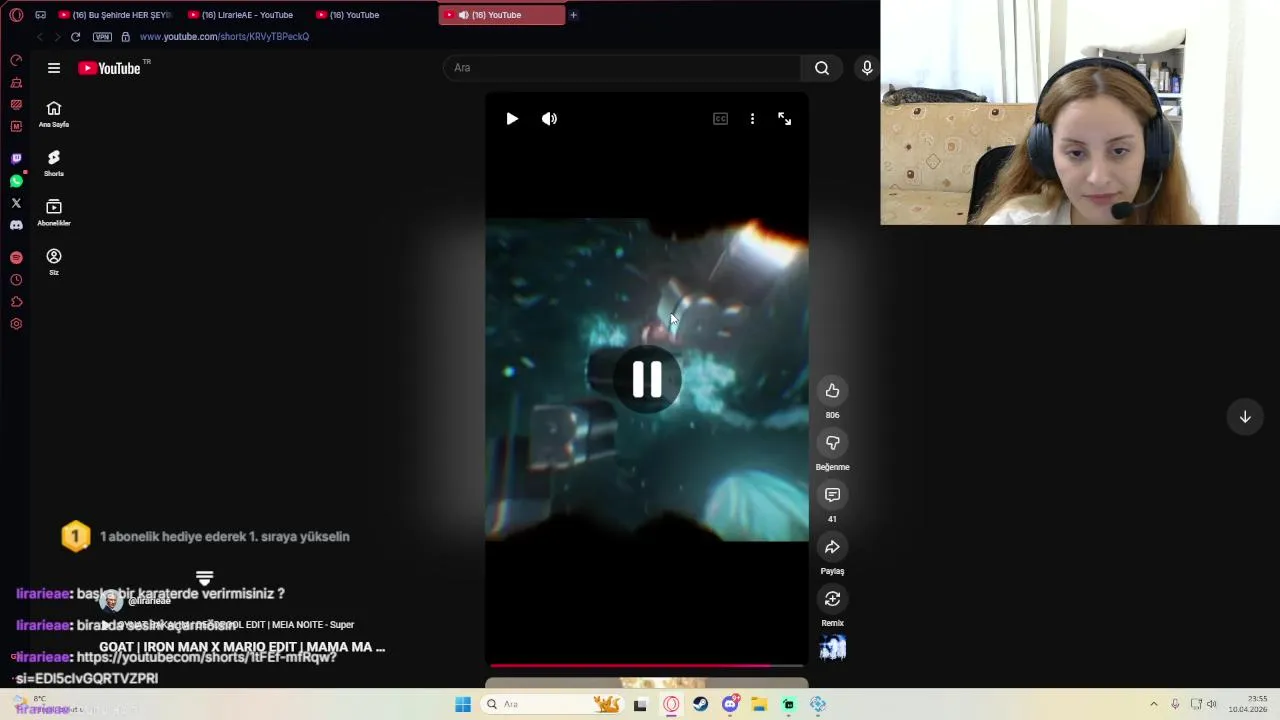Open the taskbar volume icon

[x=1212, y=704]
